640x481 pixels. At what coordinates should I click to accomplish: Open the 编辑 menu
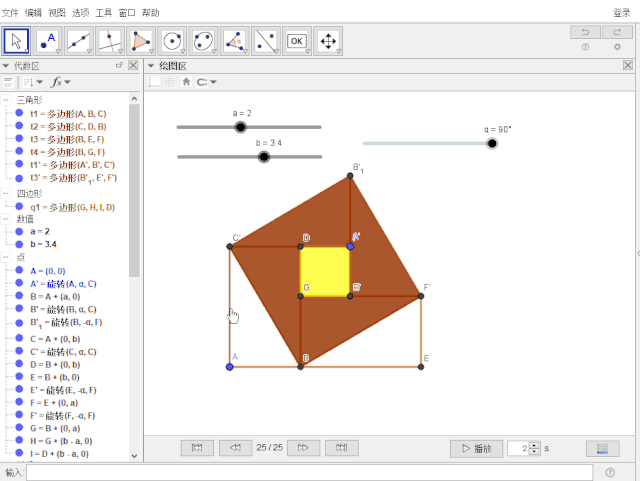coord(33,13)
